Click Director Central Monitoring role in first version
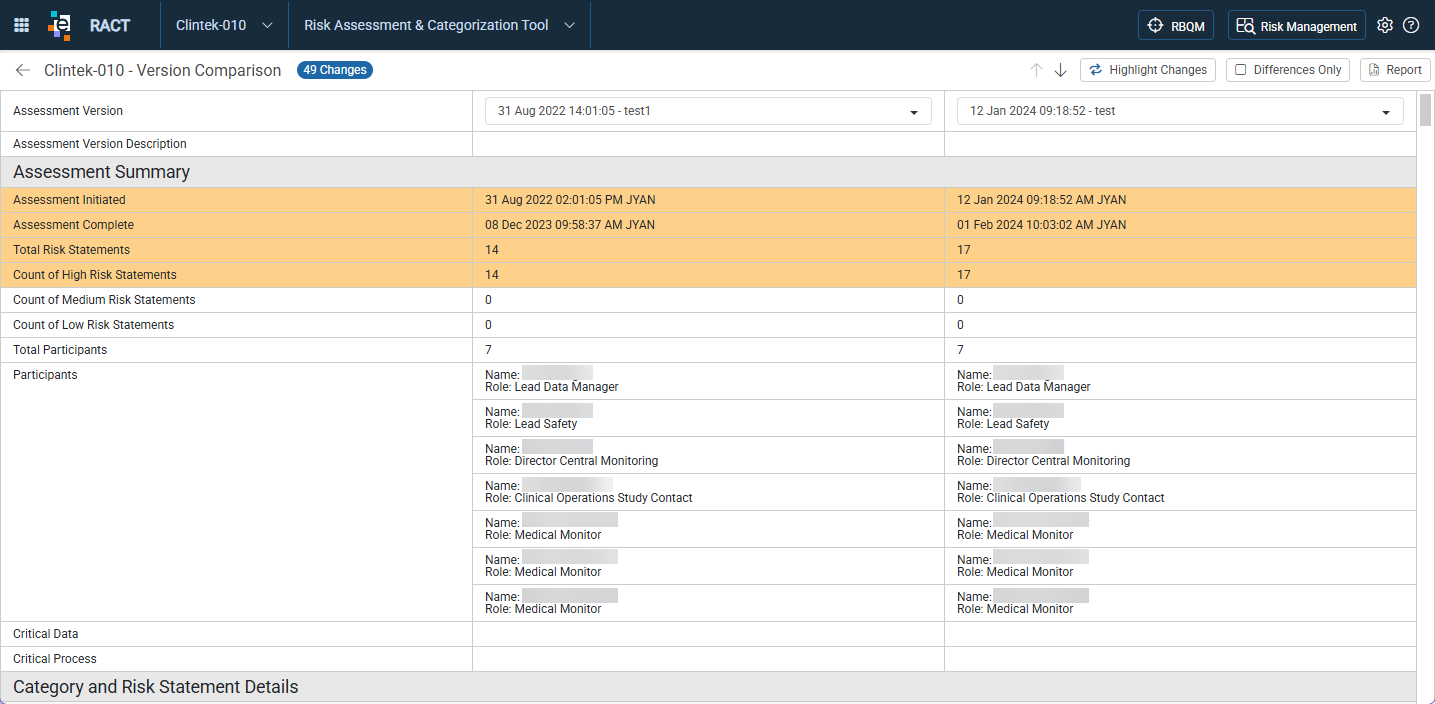Screen dimensions: 1435x704 571,461
